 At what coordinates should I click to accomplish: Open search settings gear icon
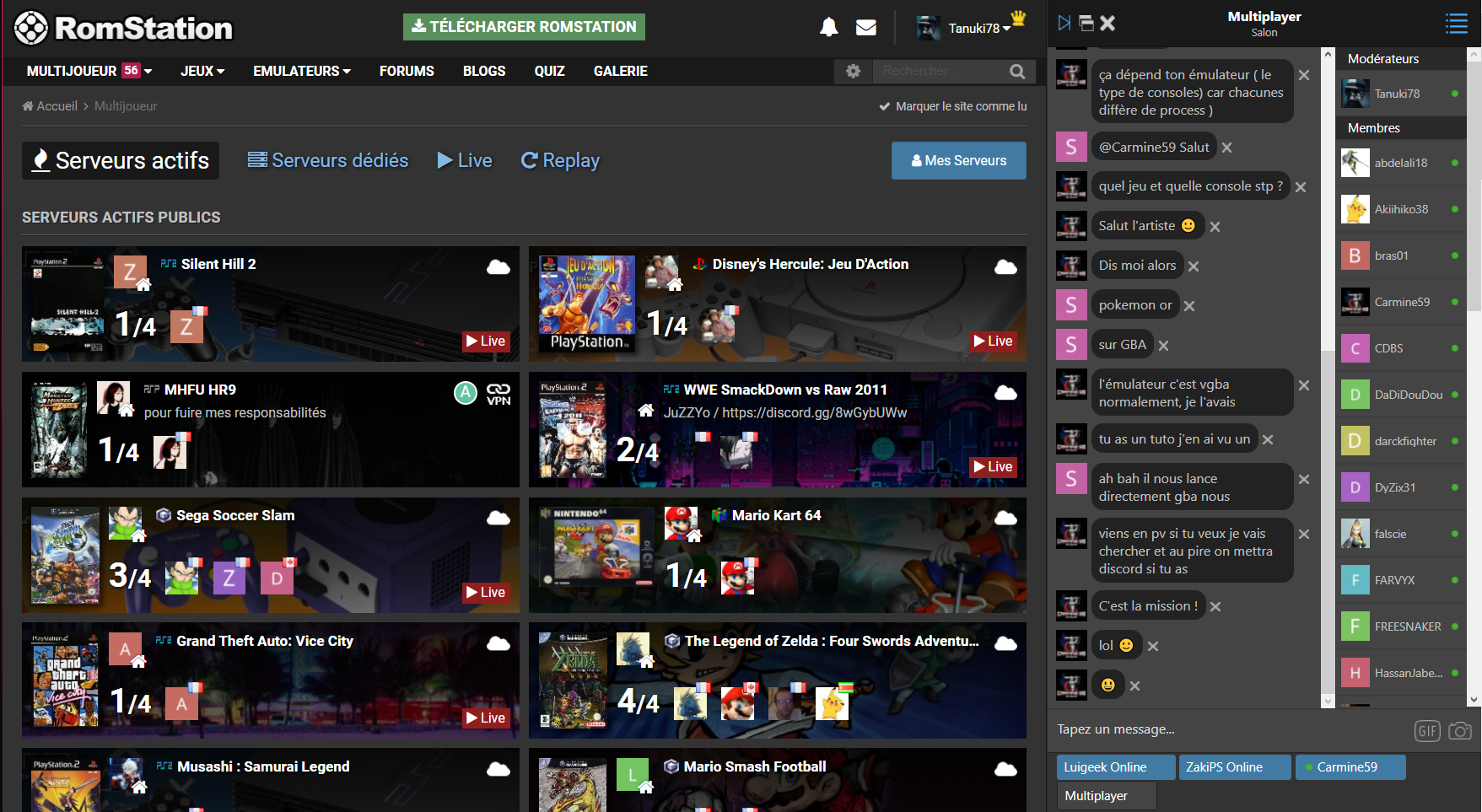point(853,72)
